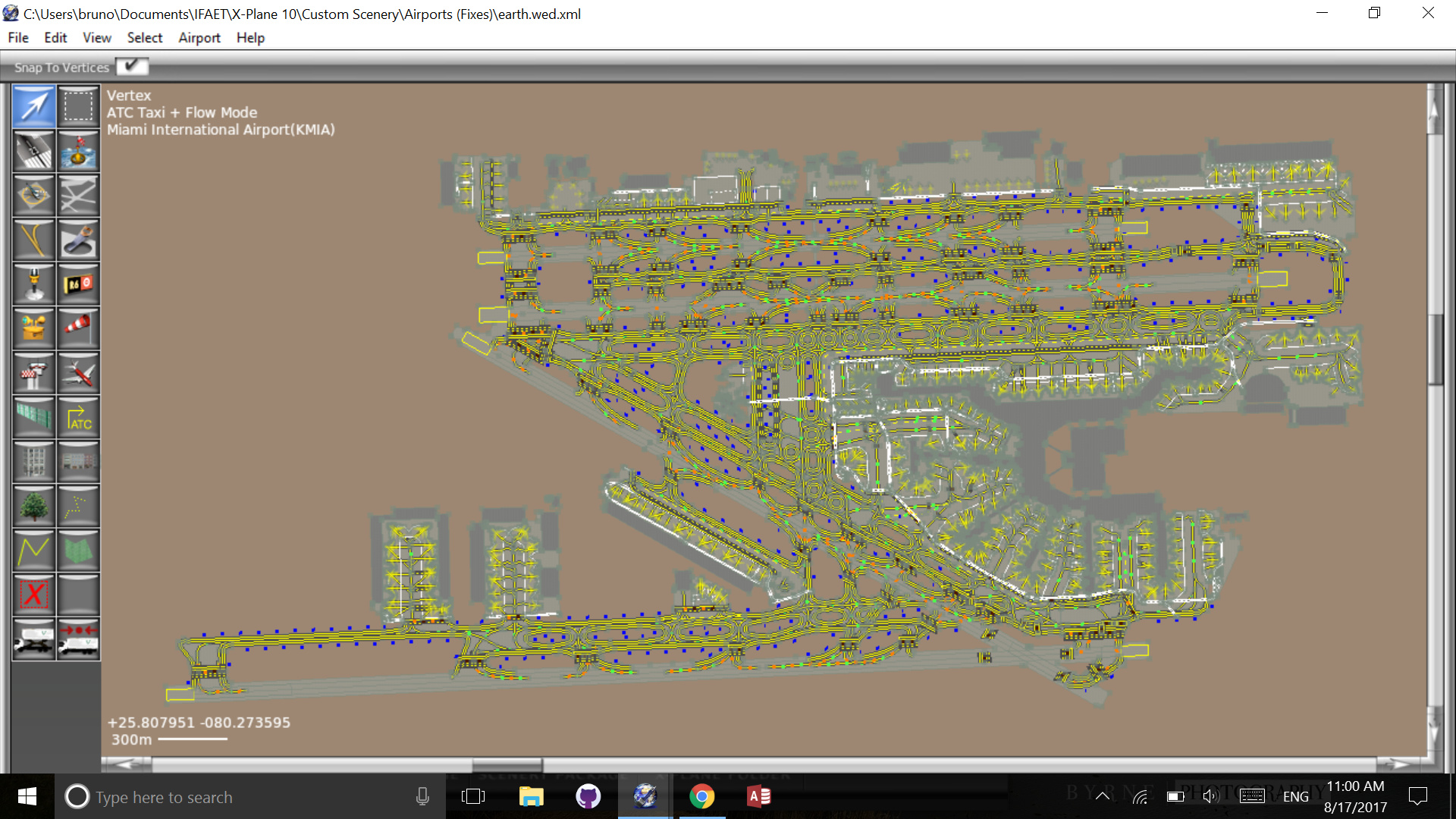This screenshot has width=1456, height=819.
Task: Open the View menu
Action: (x=96, y=37)
